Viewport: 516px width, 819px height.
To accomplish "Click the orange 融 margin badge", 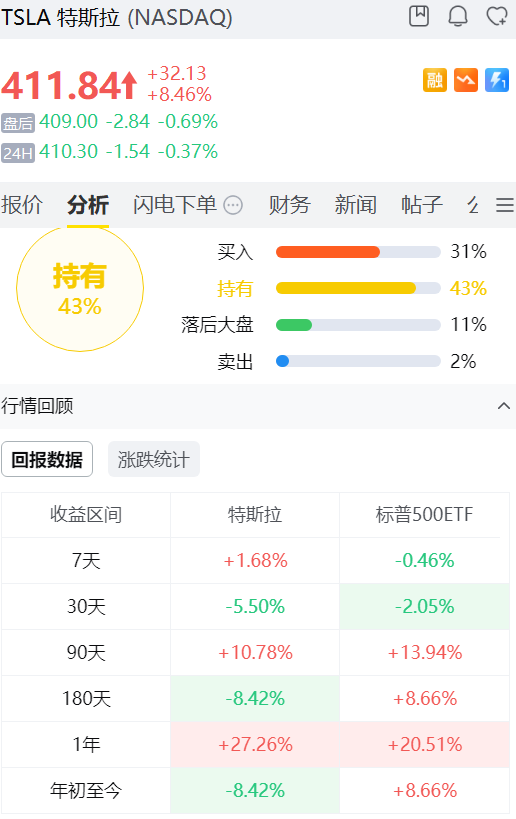I will pos(435,80).
